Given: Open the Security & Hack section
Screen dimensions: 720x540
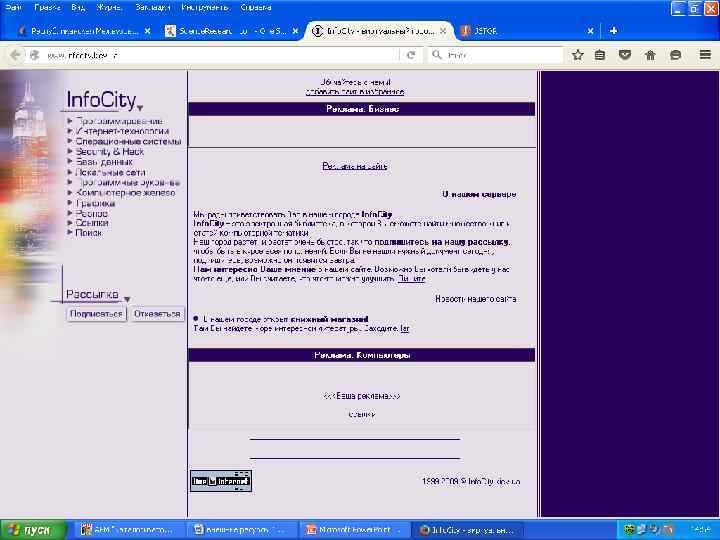Looking at the screenshot, I should 109,152.
